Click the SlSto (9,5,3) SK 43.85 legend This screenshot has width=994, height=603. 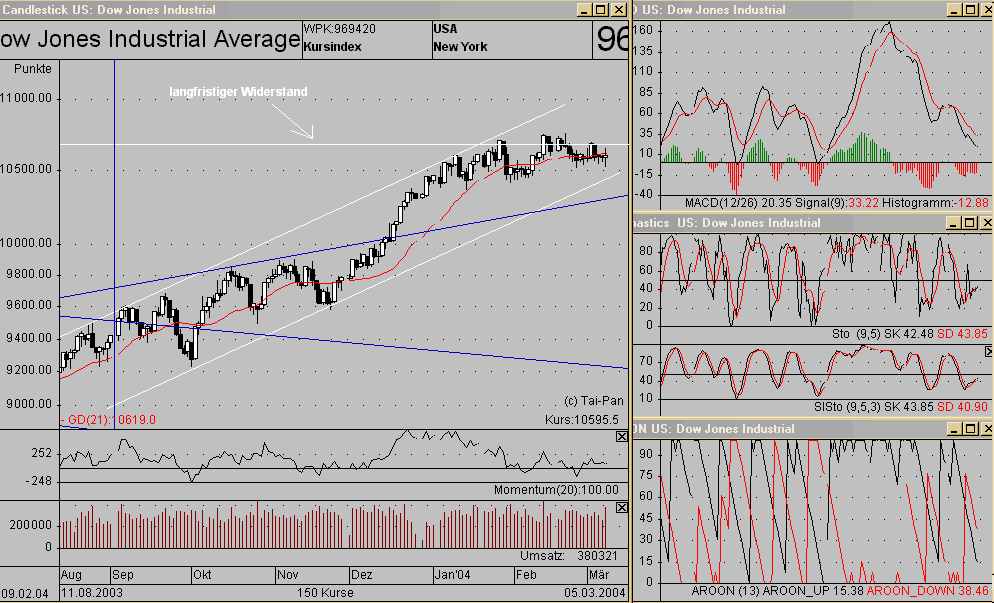coord(874,406)
